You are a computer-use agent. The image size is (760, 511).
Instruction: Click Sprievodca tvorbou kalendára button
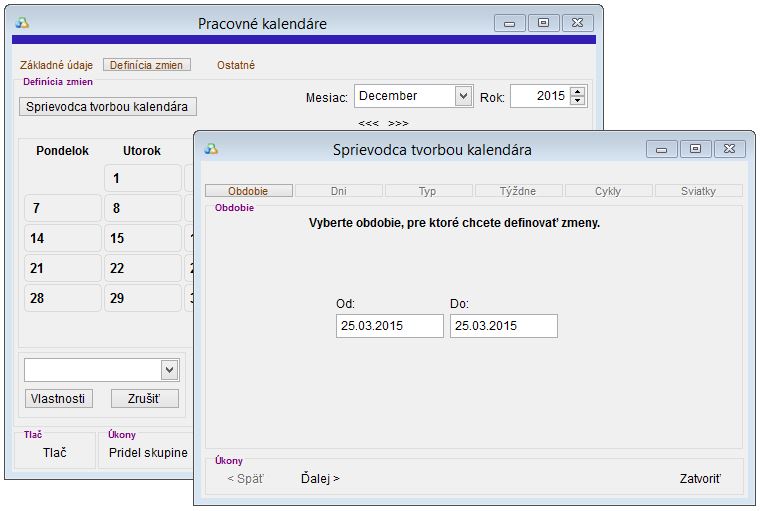(x=108, y=107)
